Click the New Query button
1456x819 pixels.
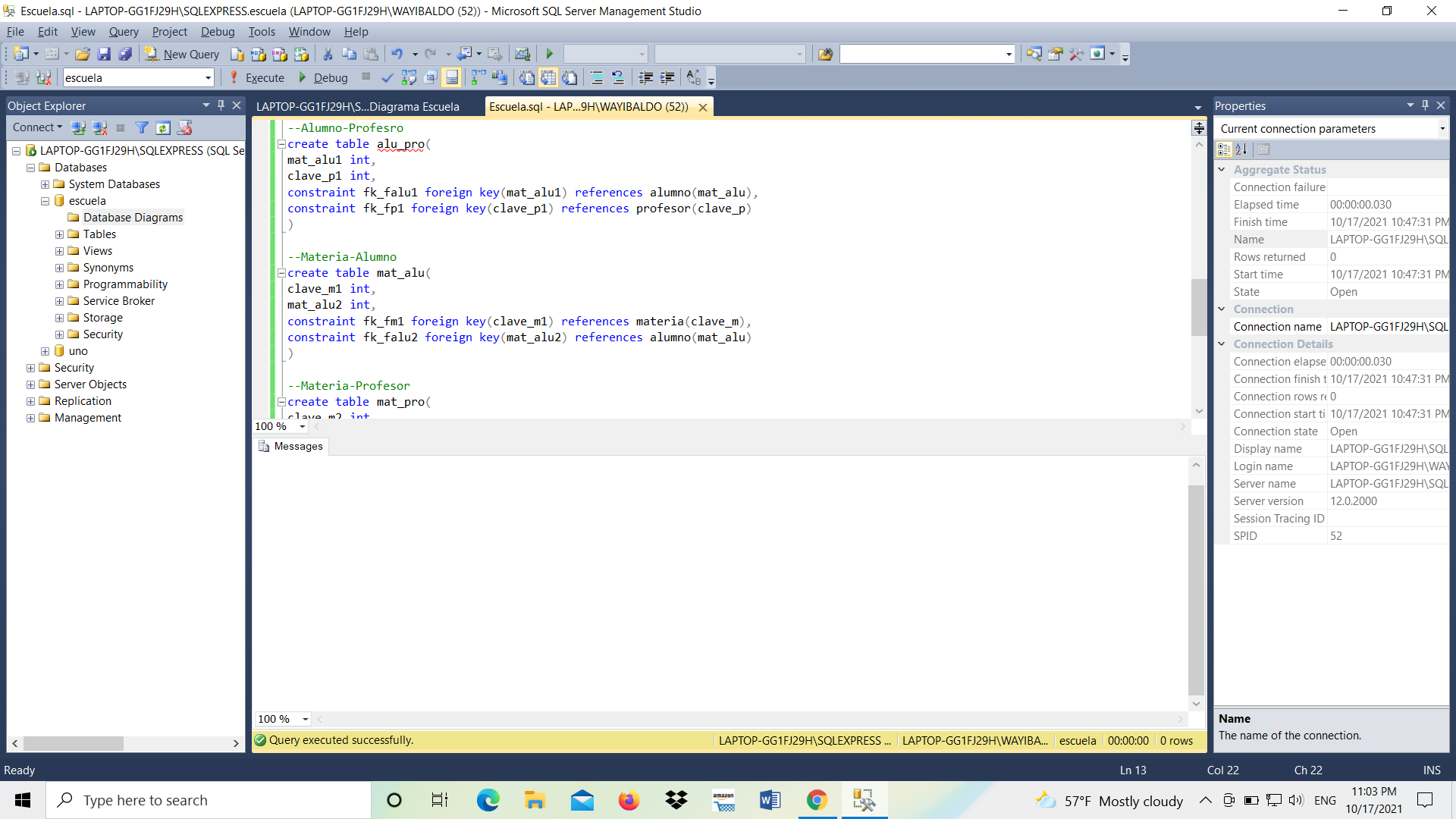[x=182, y=54]
